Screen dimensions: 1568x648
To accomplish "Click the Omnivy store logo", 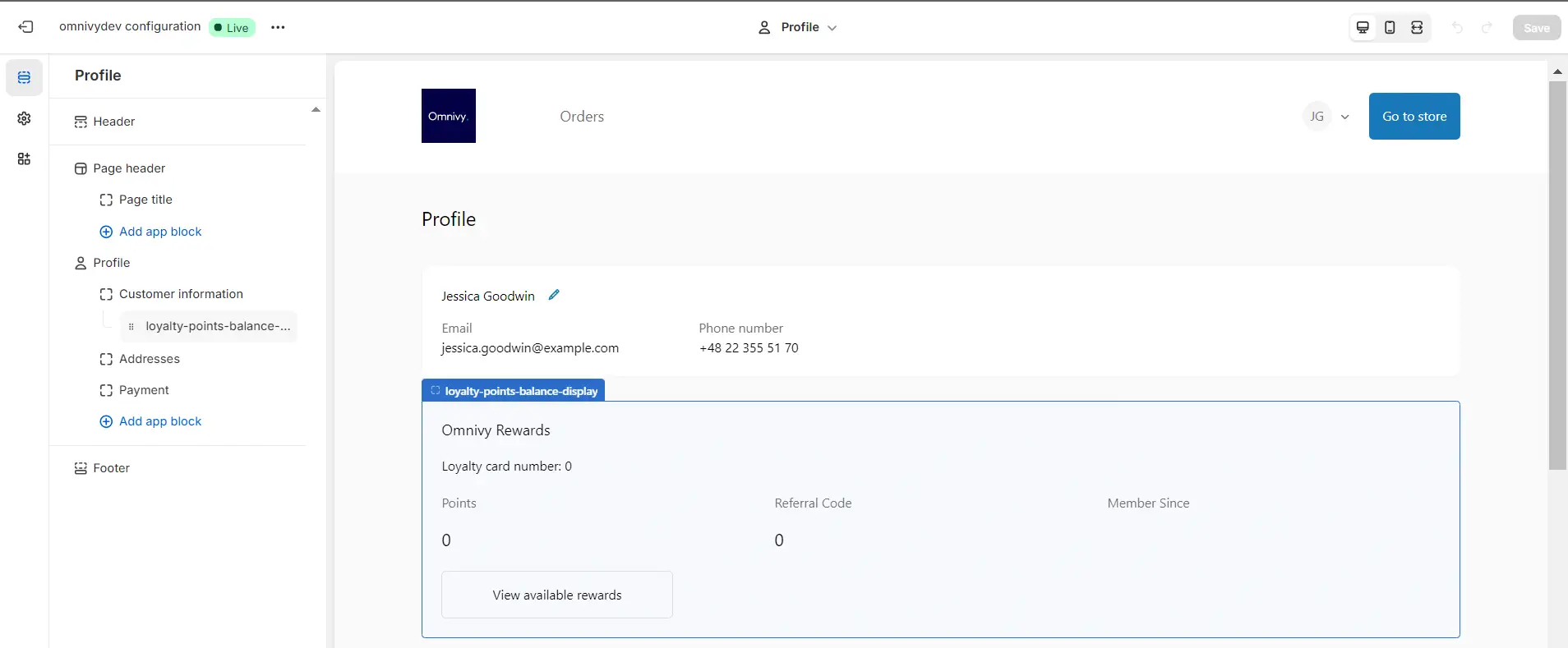I will 449,116.
